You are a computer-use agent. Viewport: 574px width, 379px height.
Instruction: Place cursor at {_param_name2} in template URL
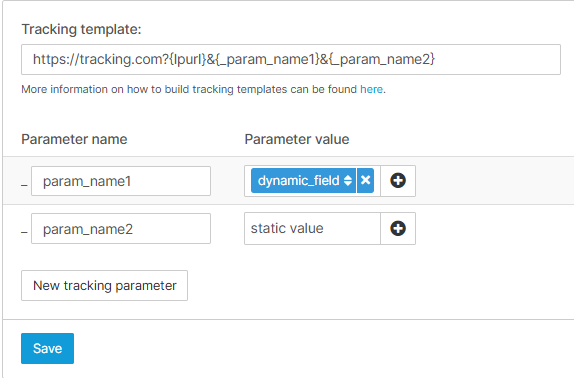click(x=382, y=59)
